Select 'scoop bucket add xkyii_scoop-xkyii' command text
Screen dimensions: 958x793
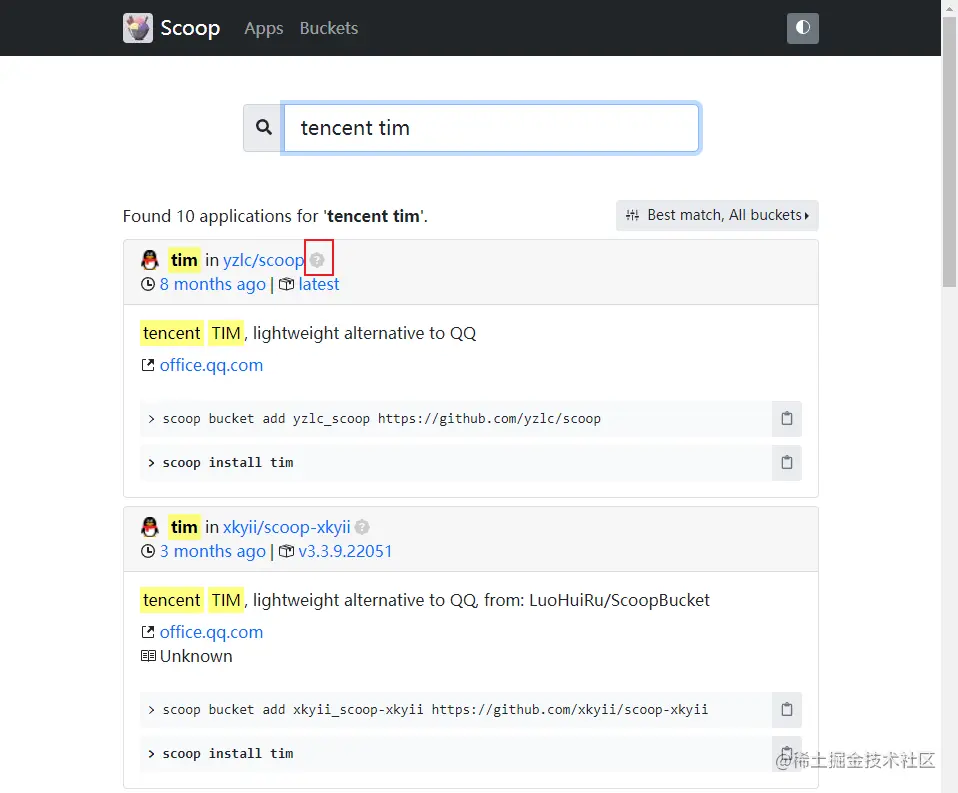point(435,709)
